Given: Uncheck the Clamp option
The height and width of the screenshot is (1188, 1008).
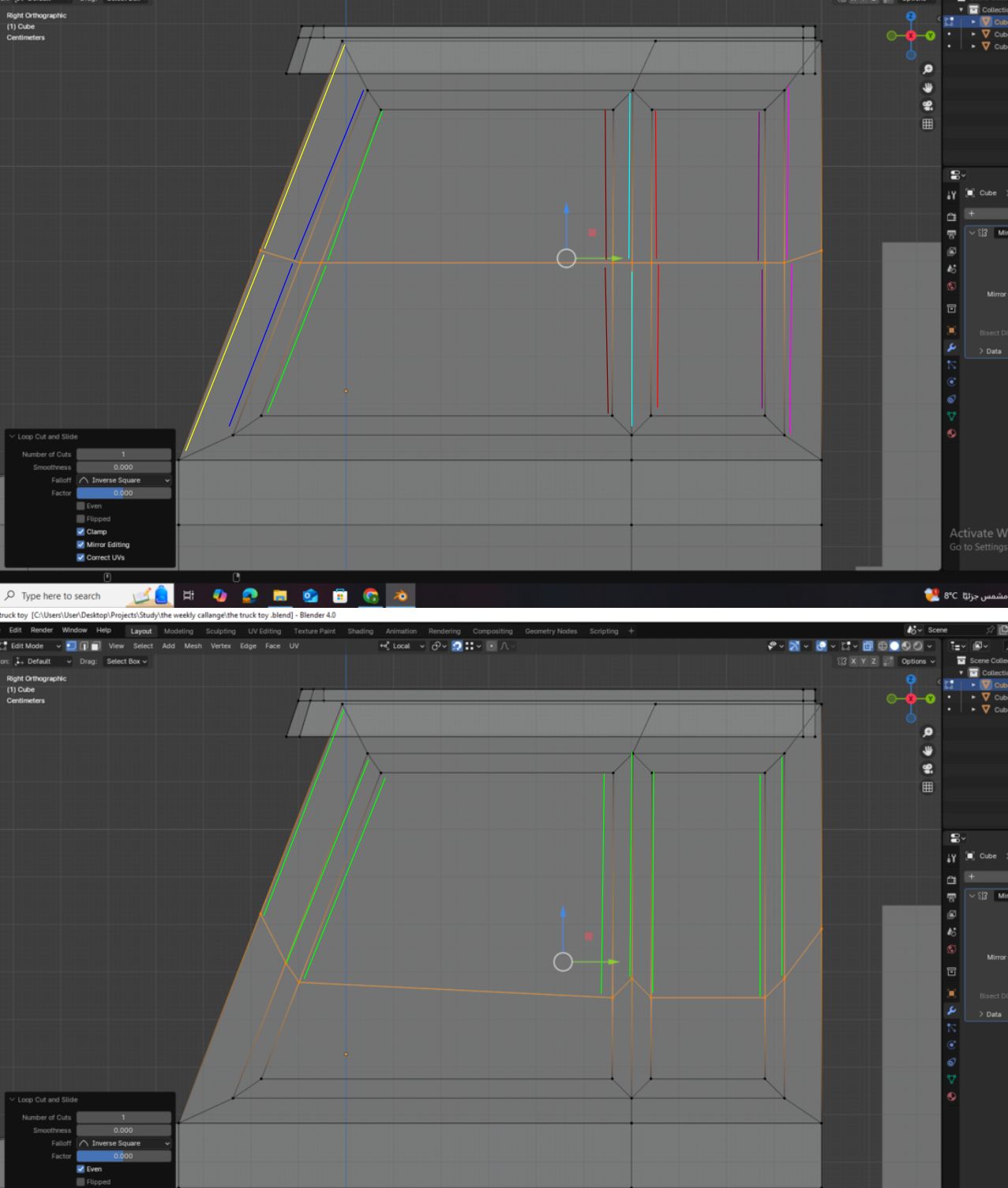Looking at the screenshot, I should [81, 531].
